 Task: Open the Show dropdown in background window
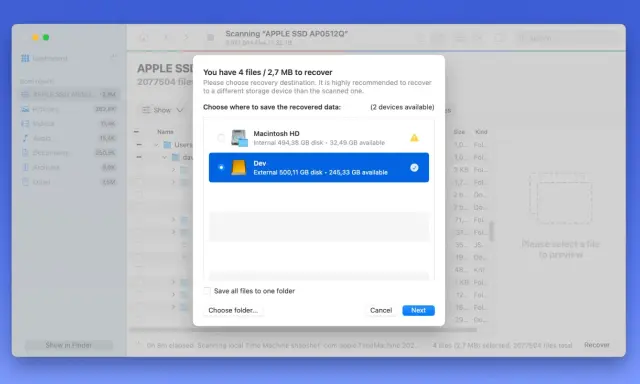162,110
